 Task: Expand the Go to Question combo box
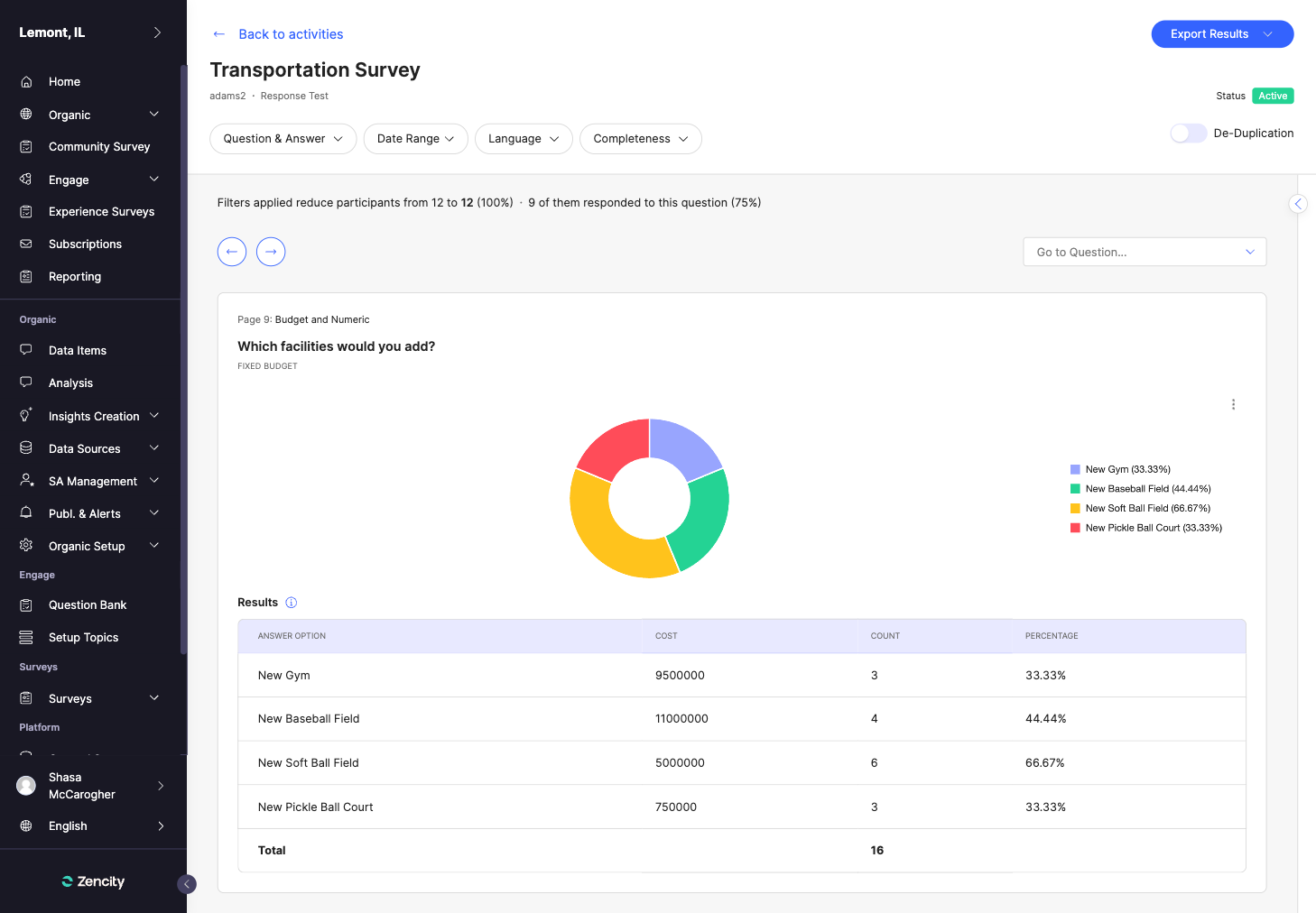coord(1144,253)
